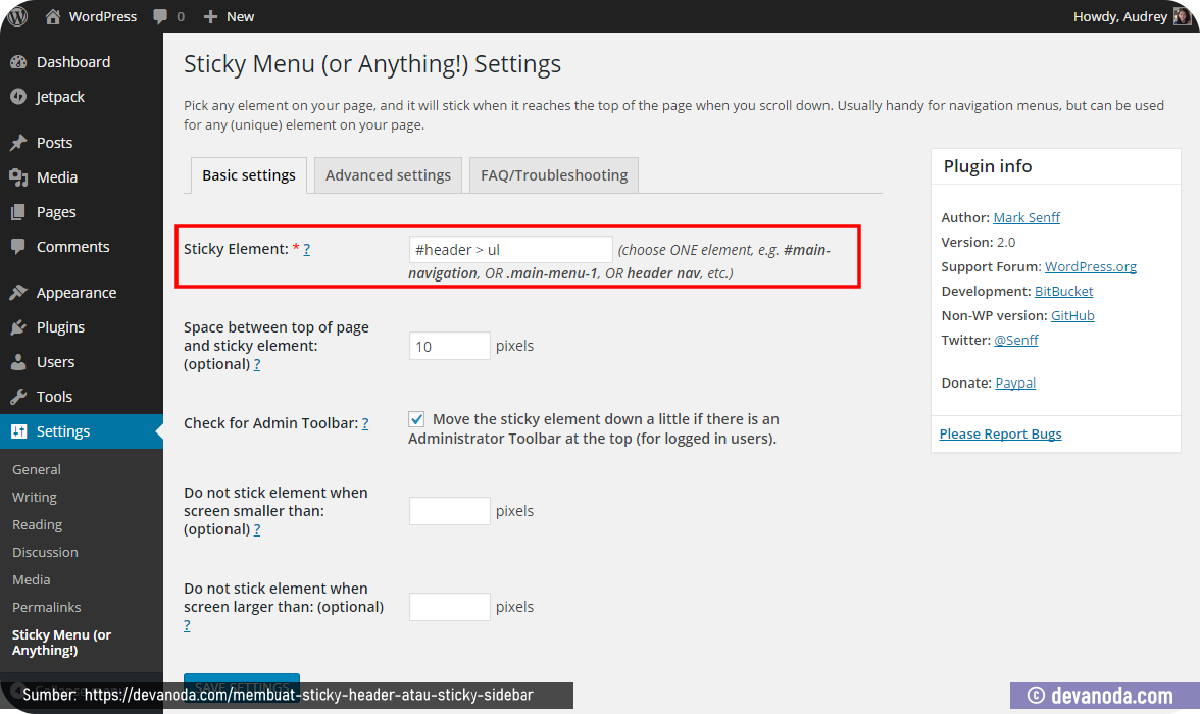The height and width of the screenshot is (714, 1200).
Task: Open the General settings submenu
Action: point(36,469)
